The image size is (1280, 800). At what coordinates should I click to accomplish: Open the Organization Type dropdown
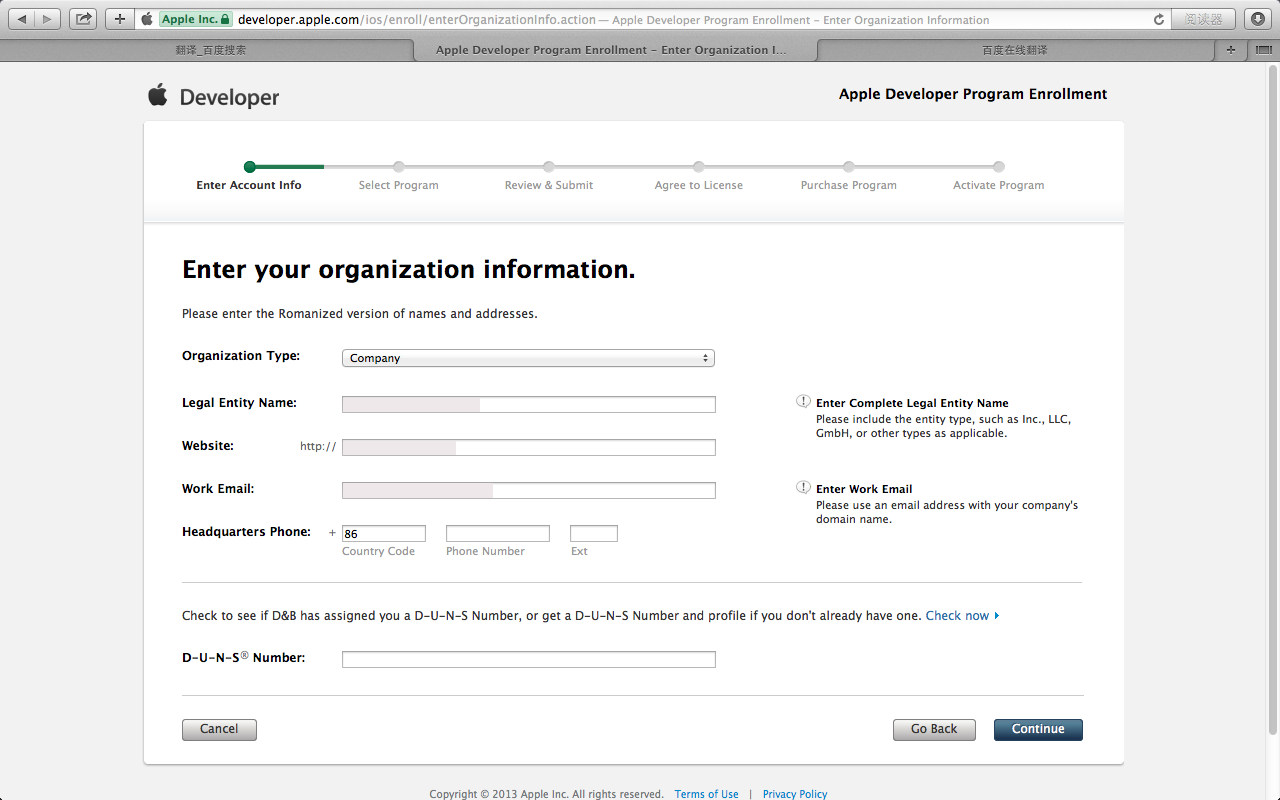pos(528,358)
